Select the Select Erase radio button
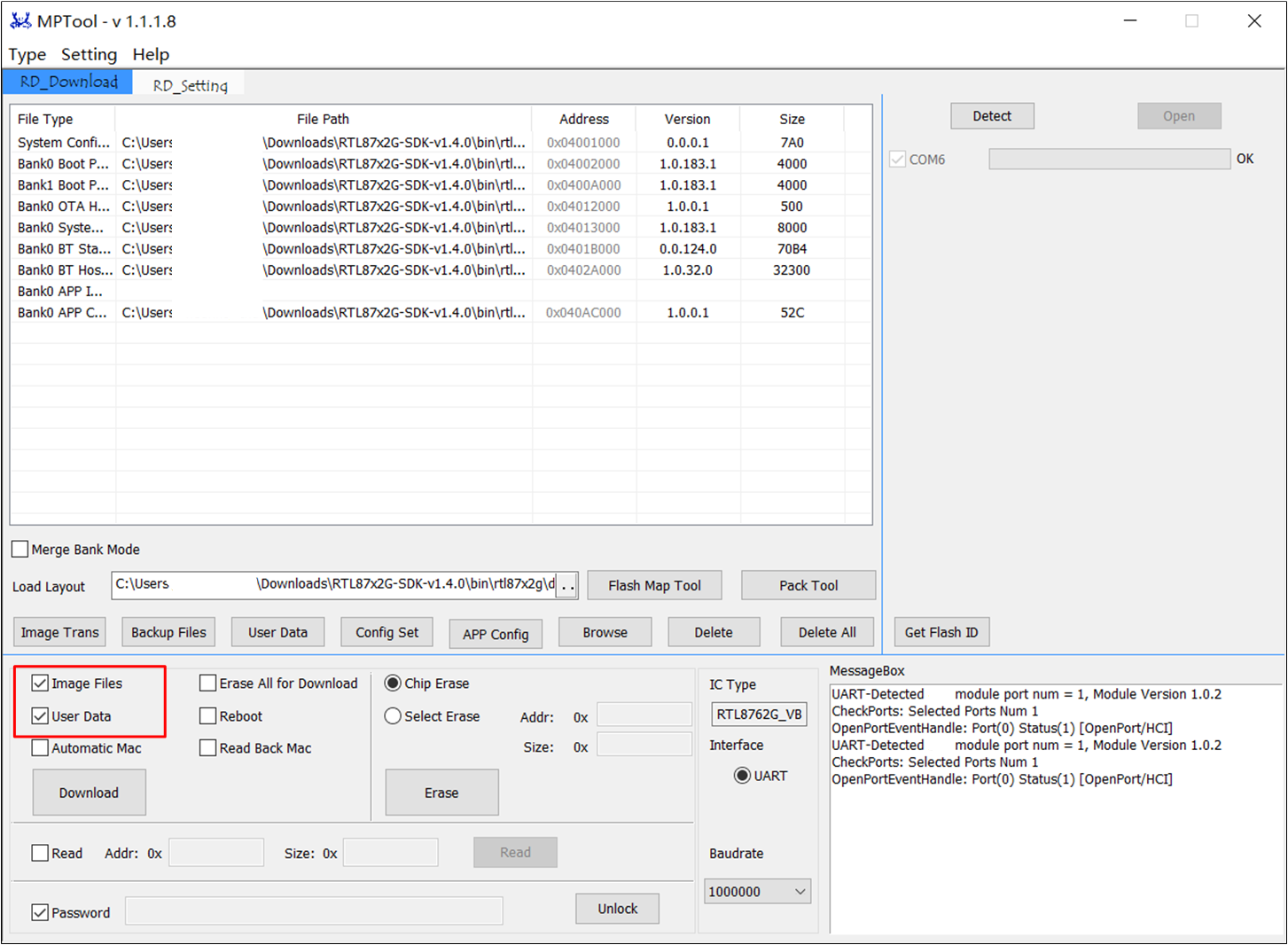Viewport: 1288px width, 945px height. pos(393,716)
